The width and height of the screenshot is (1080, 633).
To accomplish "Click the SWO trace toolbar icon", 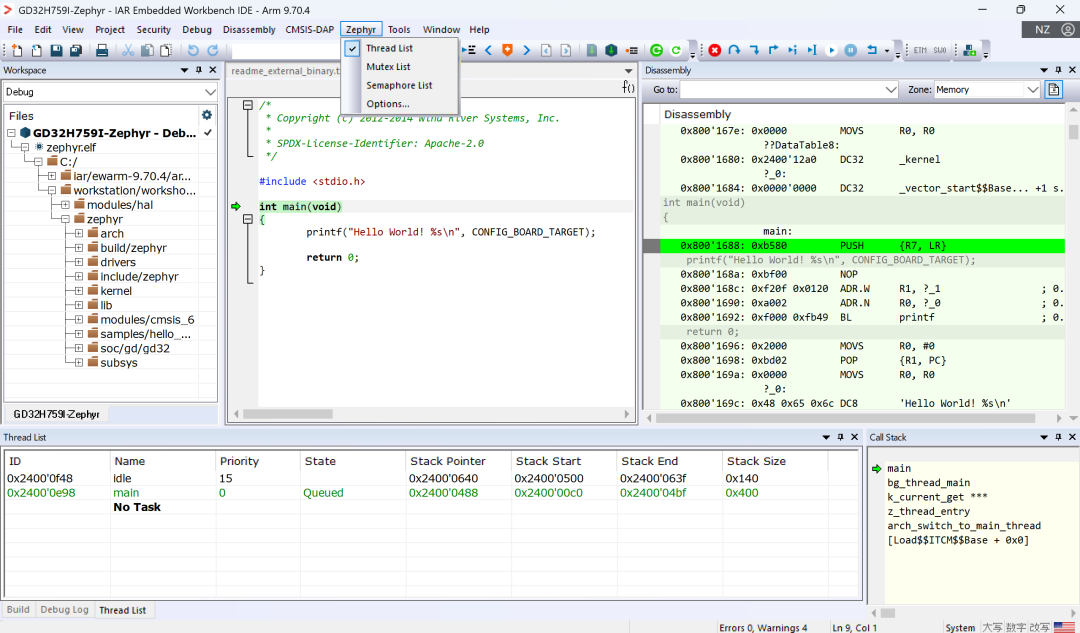I will tap(939, 50).
